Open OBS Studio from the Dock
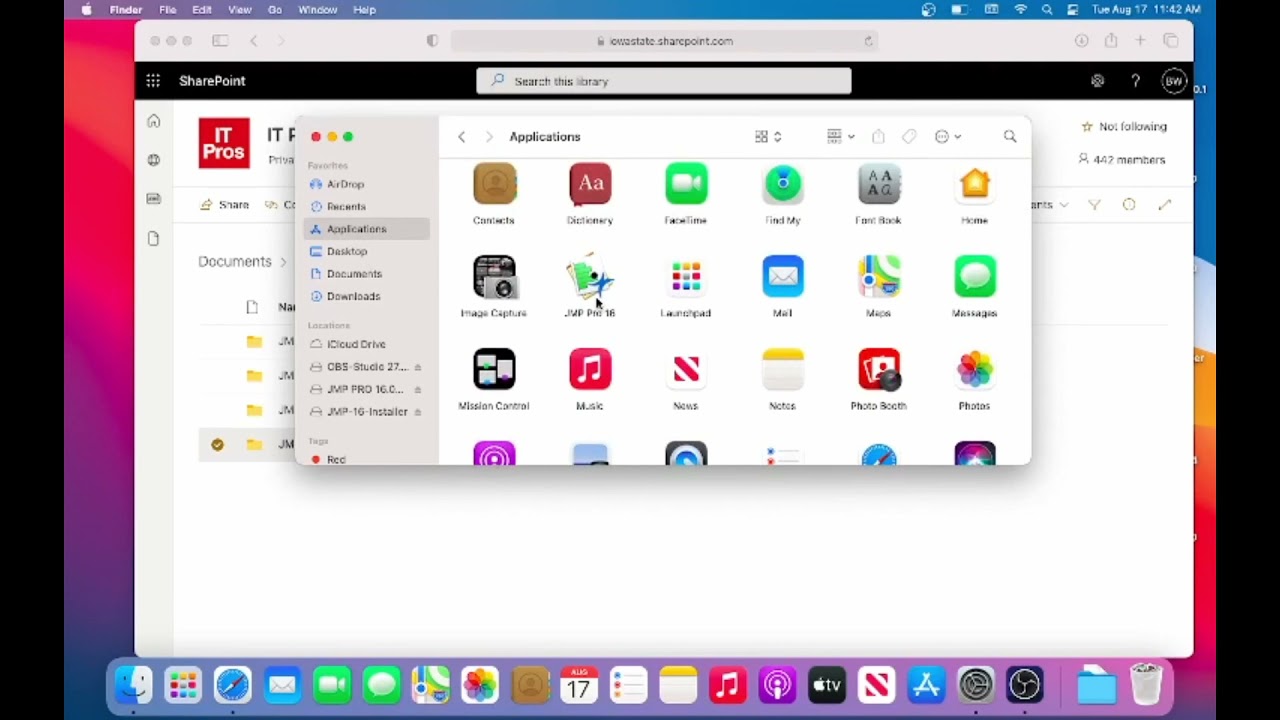Viewport: 1280px width, 720px height. [1025, 685]
